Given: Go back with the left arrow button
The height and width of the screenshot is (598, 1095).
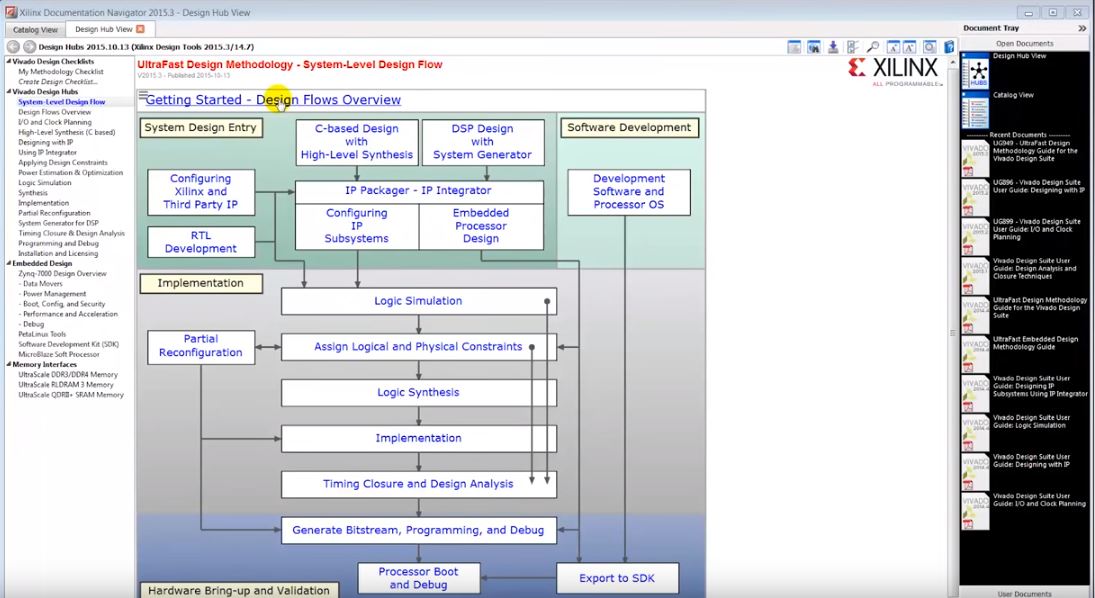Looking at the screenshot, I should 13,47.
